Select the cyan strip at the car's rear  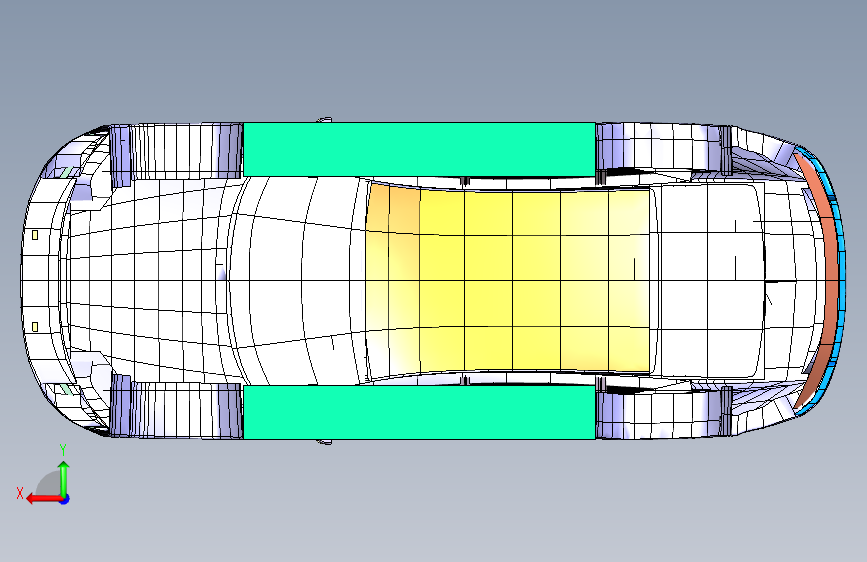tap(841, 279)
